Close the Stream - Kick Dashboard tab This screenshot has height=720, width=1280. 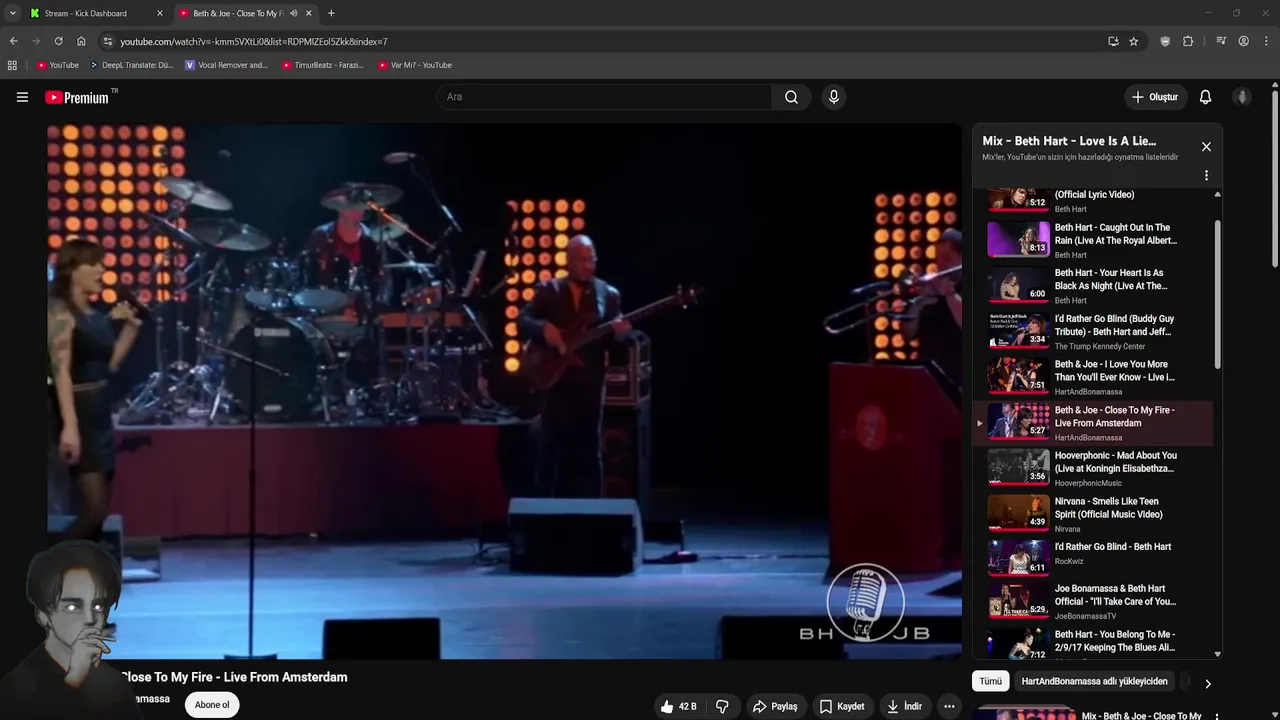point(160,13)
